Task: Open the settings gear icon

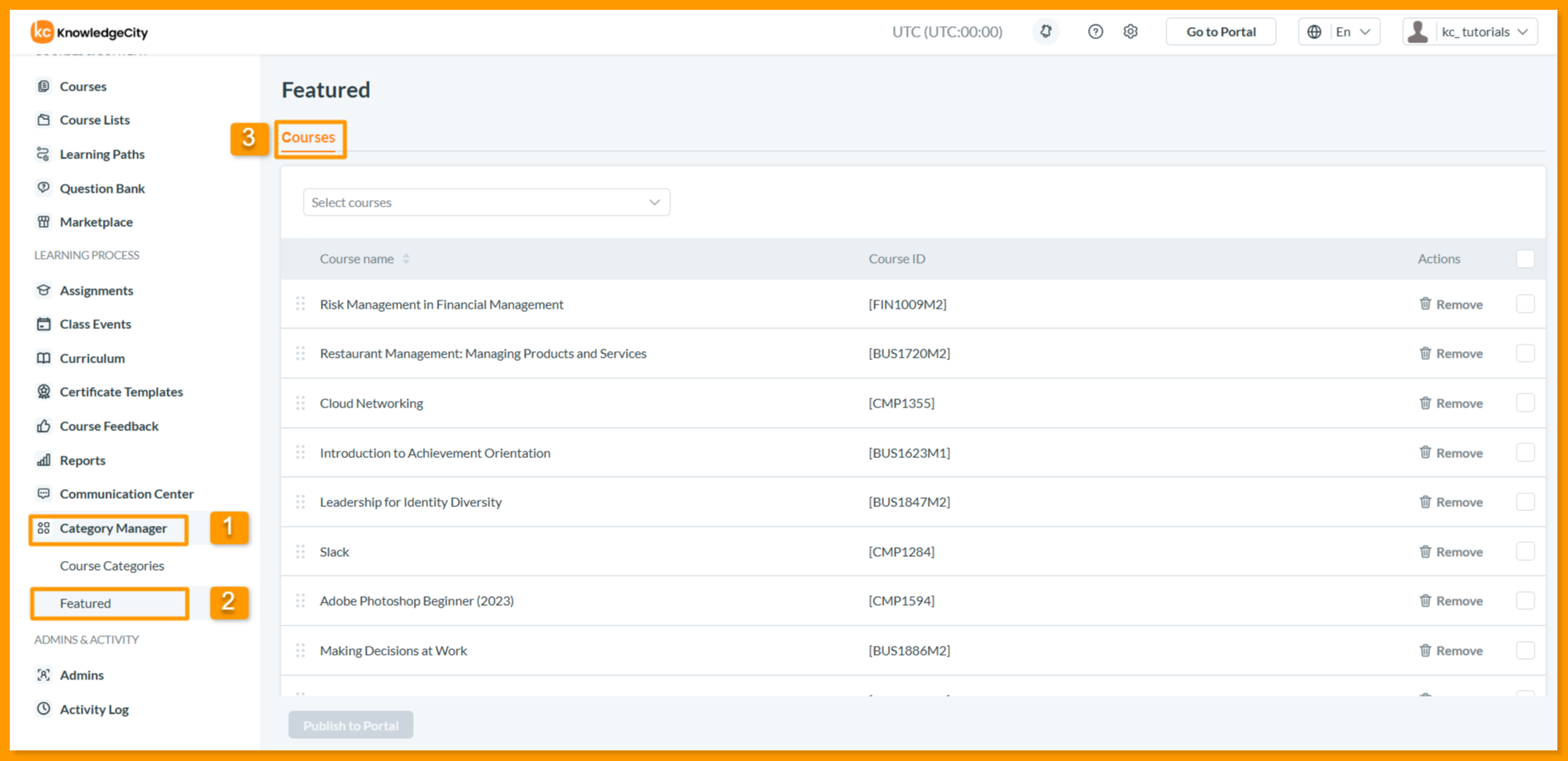Action: [1130, 32]
